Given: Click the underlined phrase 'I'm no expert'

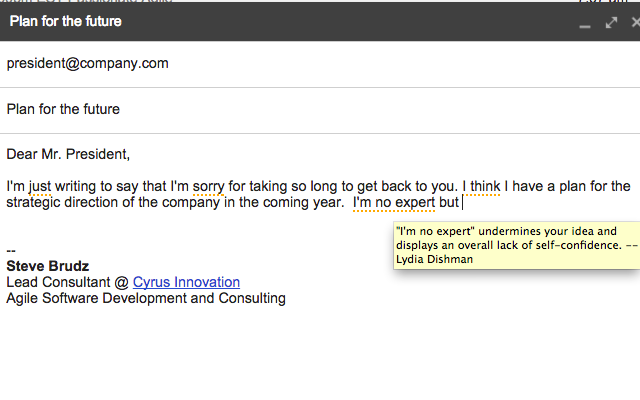Looking at the screenshot, I should (394, 203).
